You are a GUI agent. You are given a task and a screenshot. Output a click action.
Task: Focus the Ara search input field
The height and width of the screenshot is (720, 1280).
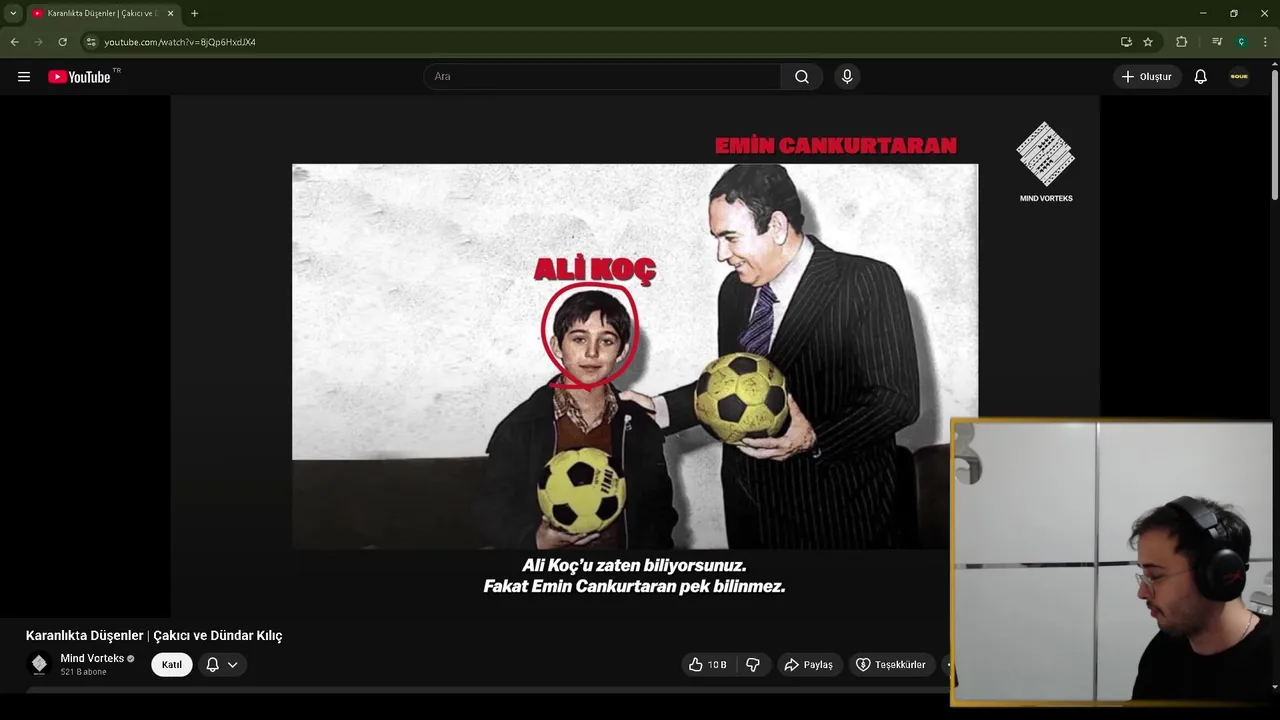[x=603, y=77]
